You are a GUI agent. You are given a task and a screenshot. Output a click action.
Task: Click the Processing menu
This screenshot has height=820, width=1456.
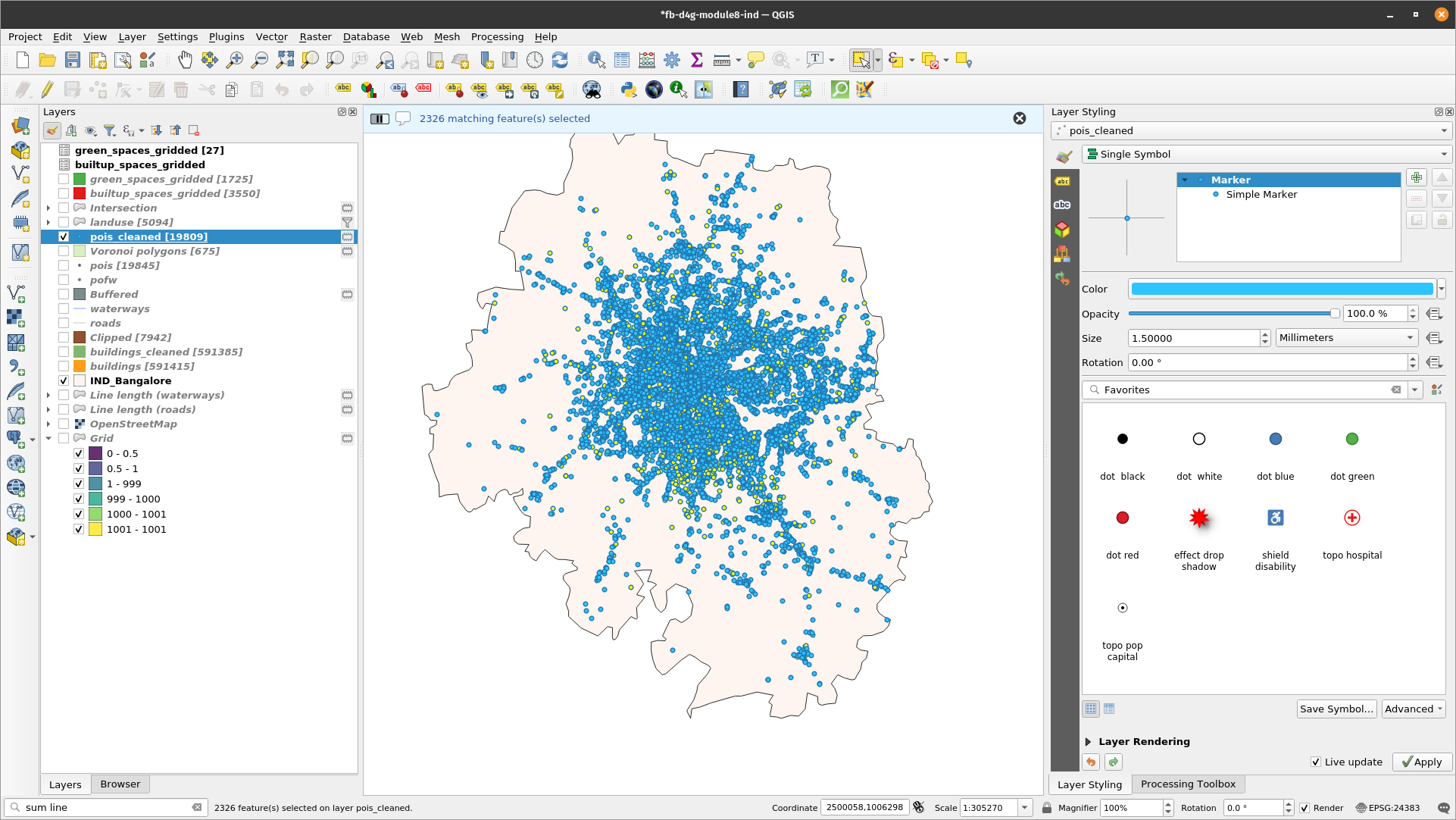tap(496, 36)
